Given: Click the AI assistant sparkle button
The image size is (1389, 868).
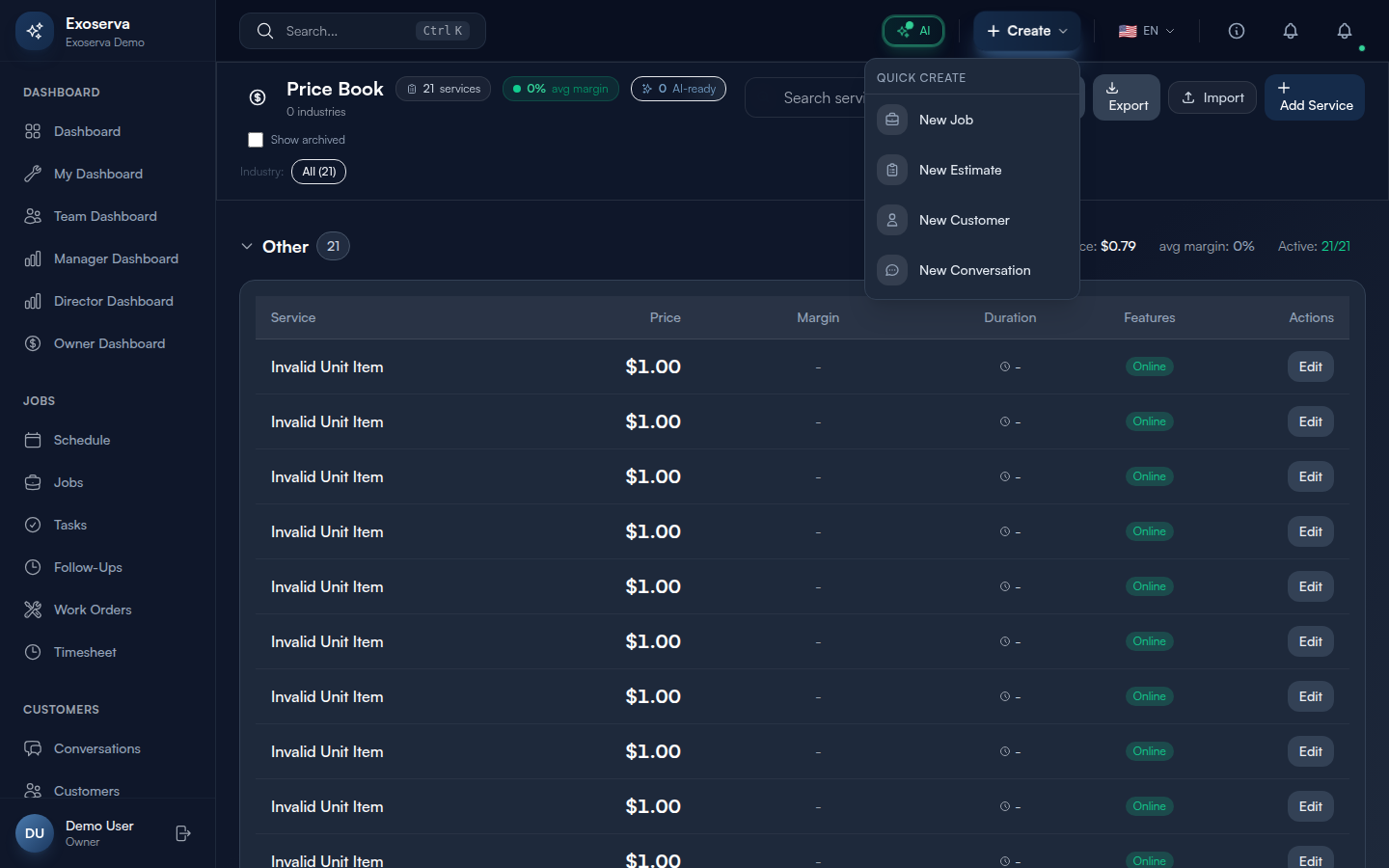Looking at the screenshot, I should tap(912, 31).
